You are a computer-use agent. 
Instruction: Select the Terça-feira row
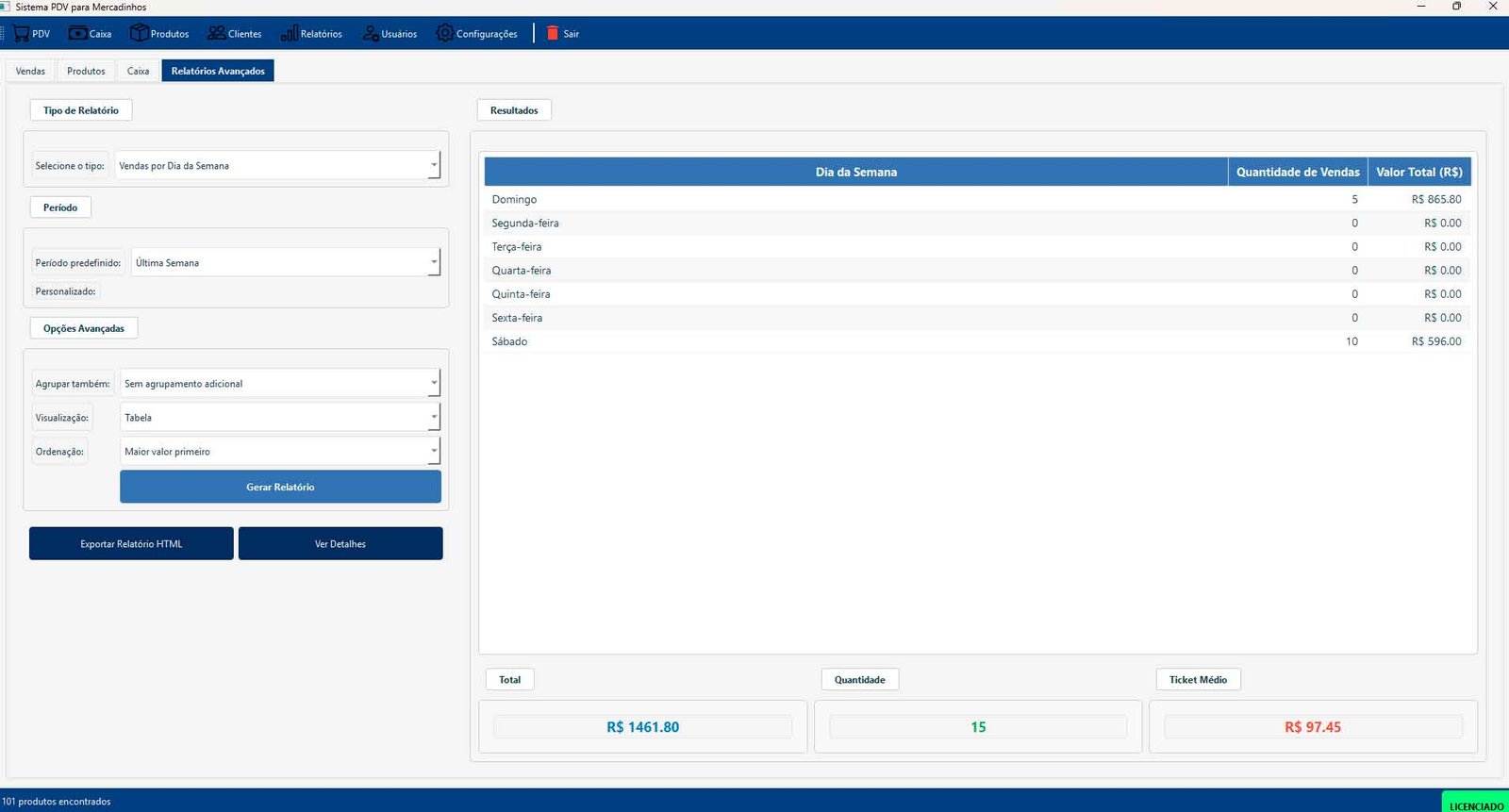point(977,246)
